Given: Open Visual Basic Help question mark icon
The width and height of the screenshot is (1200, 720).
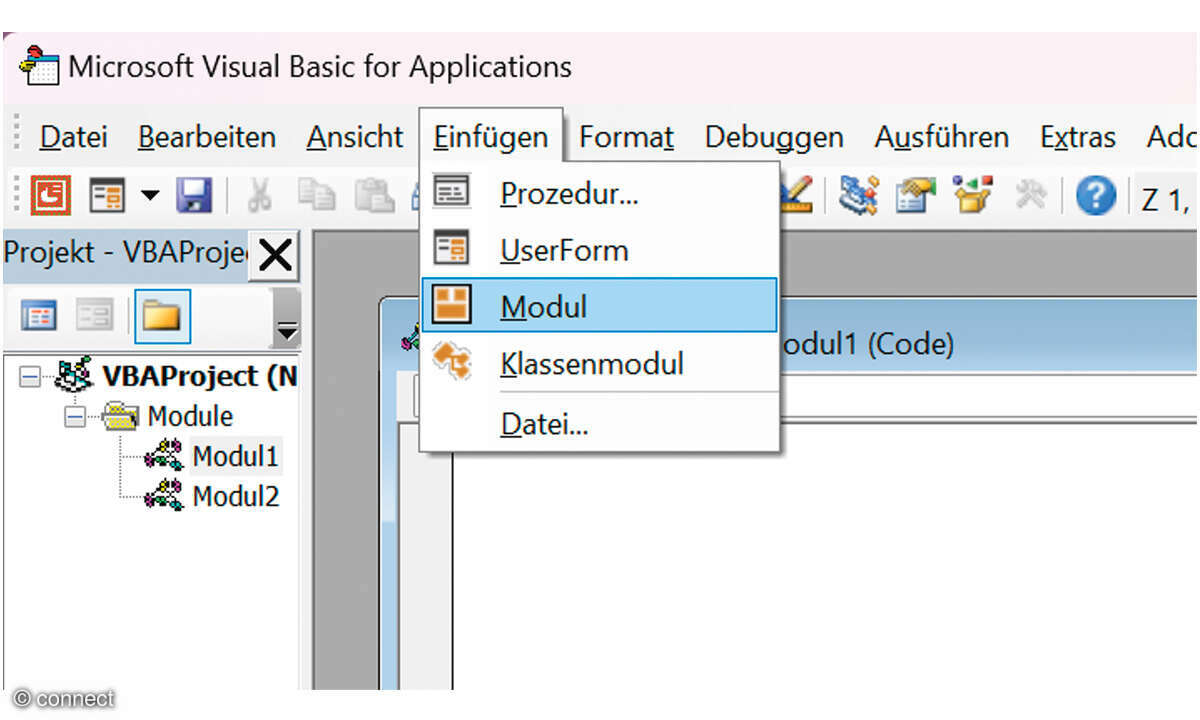Looking at the screenshot, I should pyautogui.click(x=1096, y=195).
